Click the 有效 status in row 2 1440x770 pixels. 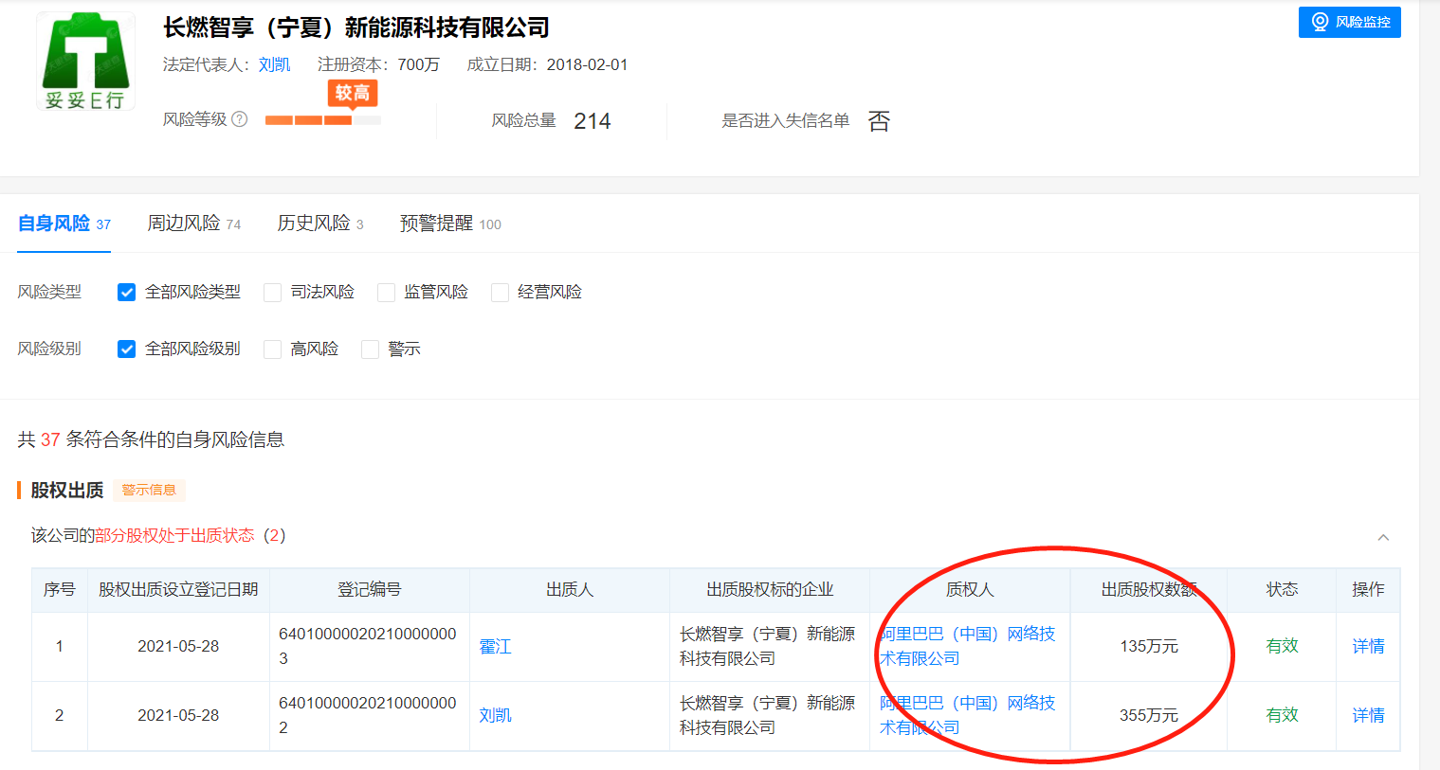1282,715
